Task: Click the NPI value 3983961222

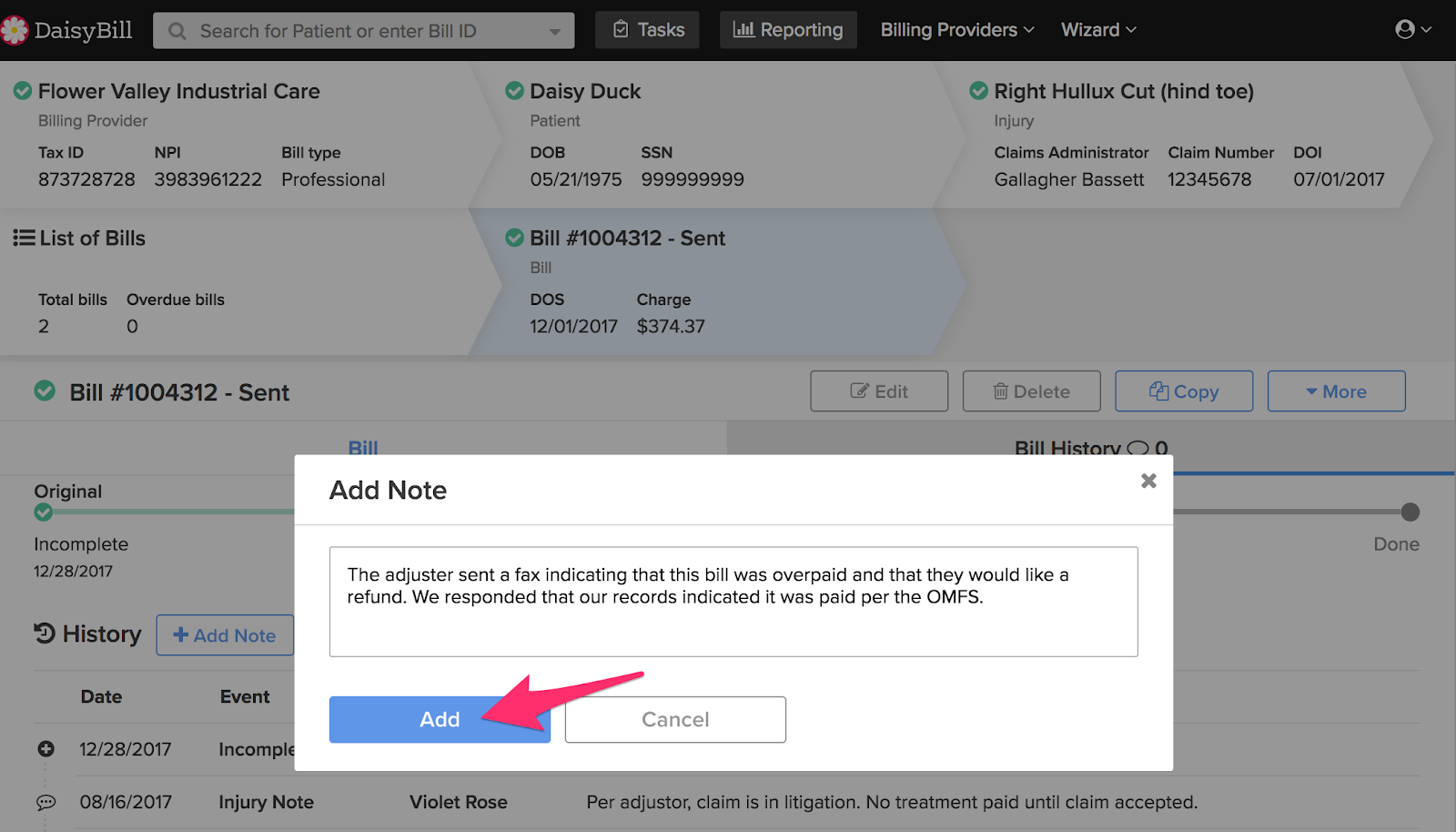Action: 207,179
